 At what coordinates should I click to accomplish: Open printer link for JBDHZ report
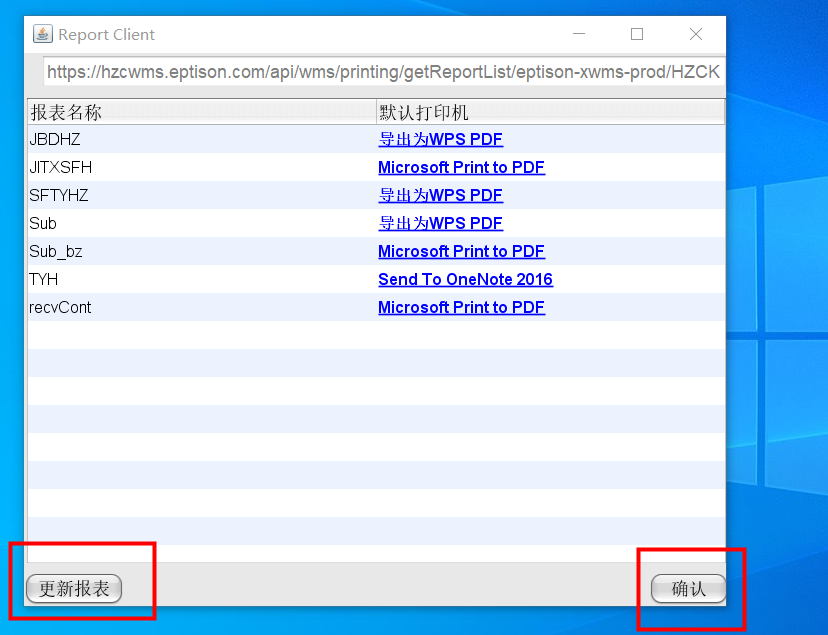click(x=440, y=140)
